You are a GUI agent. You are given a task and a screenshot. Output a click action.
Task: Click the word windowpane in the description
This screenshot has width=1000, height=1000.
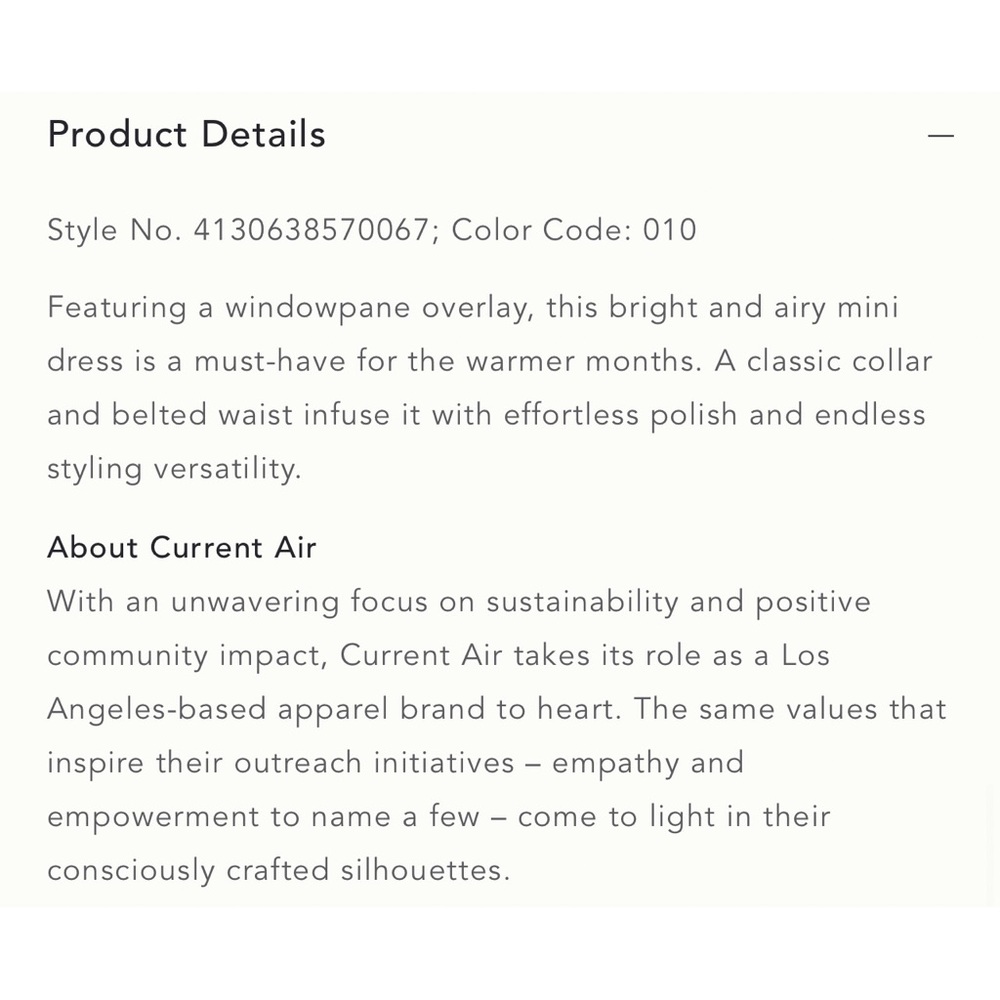(318, 308)
